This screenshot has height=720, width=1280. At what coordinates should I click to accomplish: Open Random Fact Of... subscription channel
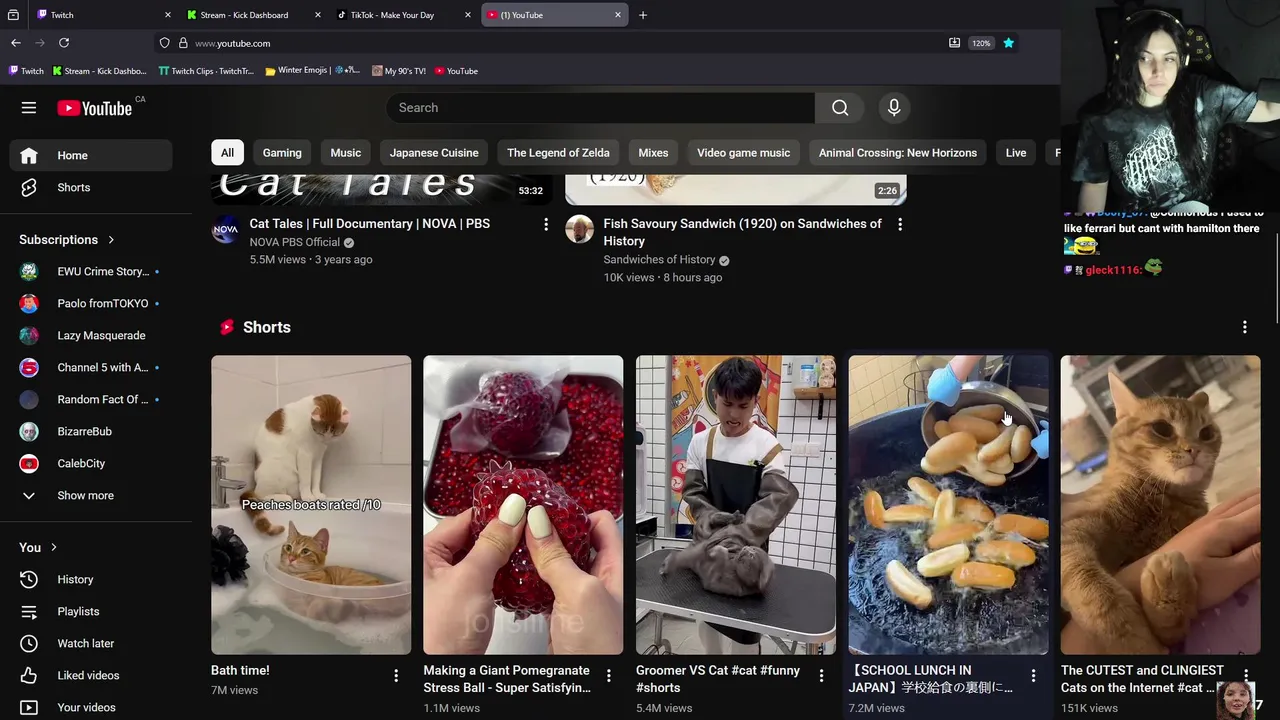coord(91,399)
